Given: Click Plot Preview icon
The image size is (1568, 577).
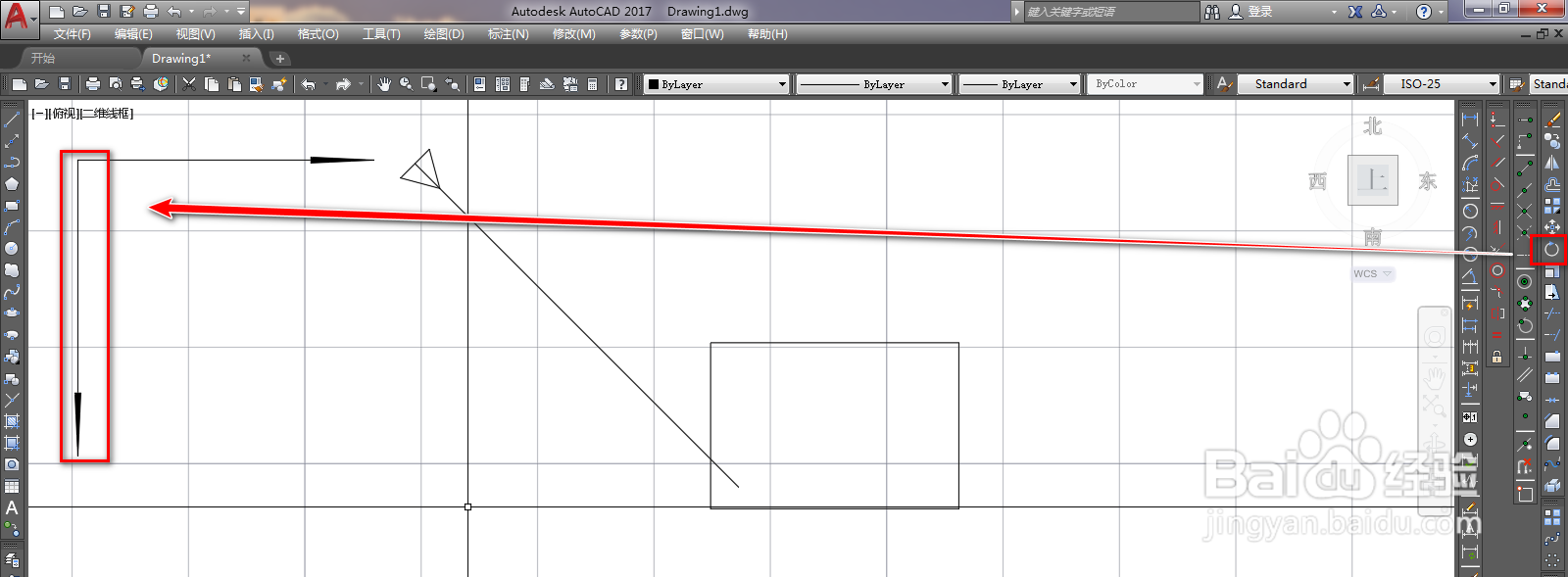Looking at the screenshot, I should [116, 84].
